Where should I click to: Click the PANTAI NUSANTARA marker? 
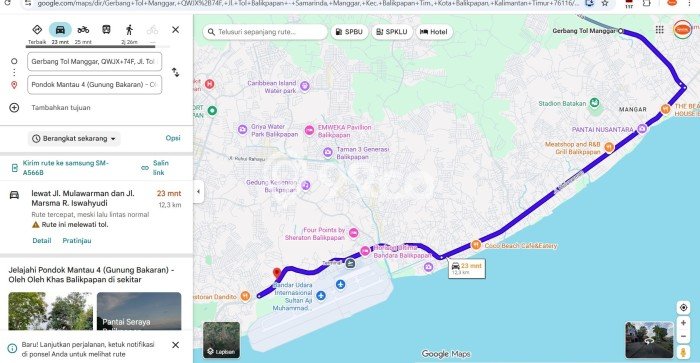[x=642, y=129]
